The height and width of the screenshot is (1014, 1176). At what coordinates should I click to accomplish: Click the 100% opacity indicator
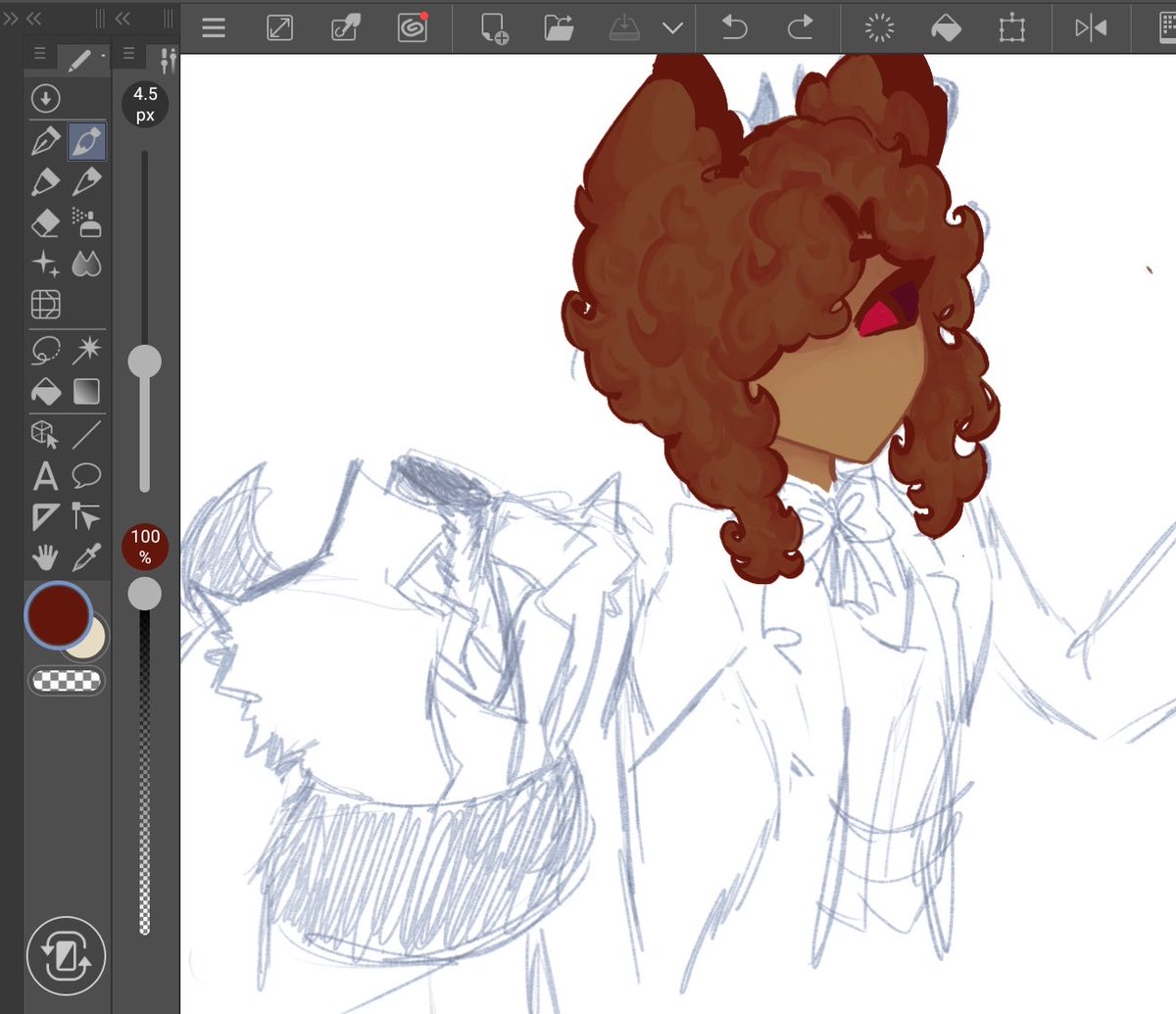pos(145,547)
